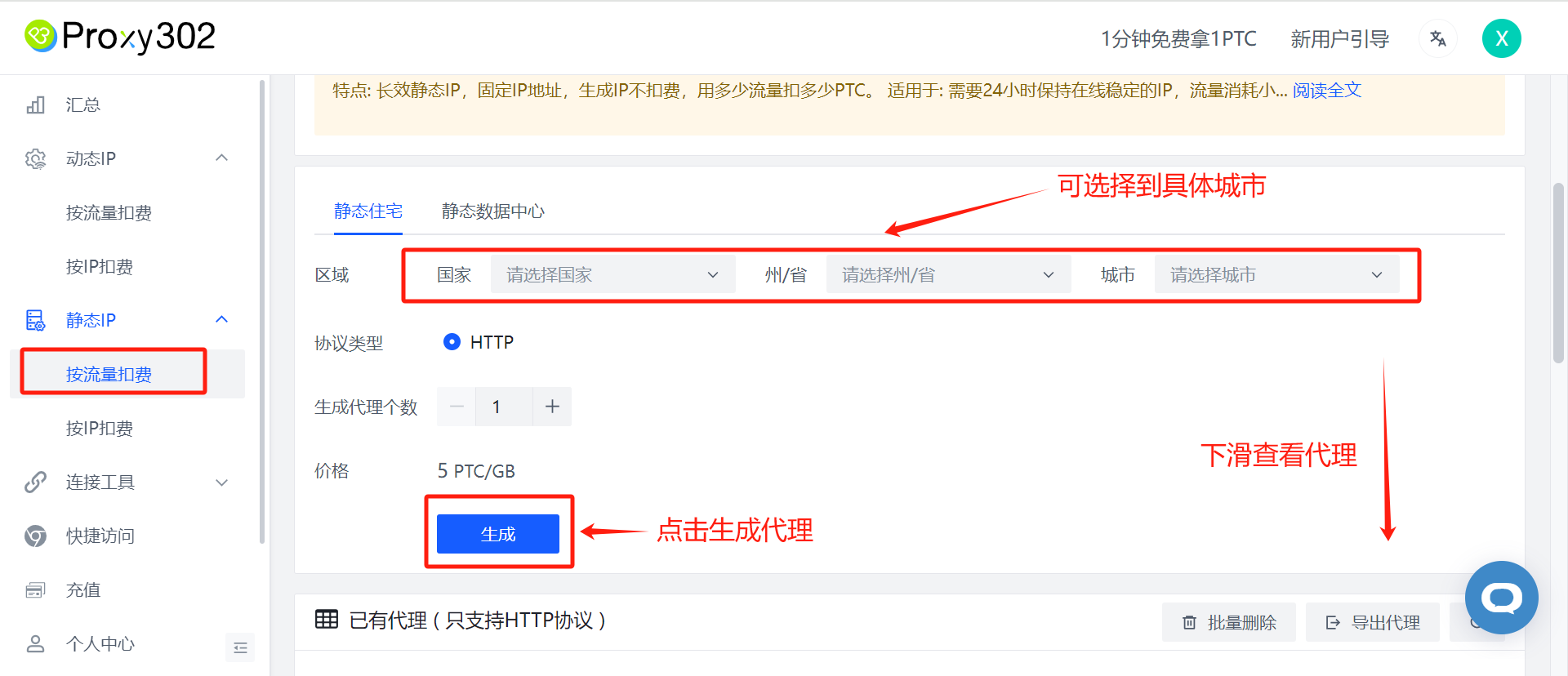1568x676 pixels.
Task: Click the 5 PTC/GB price text
Action: click(x=476, y=471)
